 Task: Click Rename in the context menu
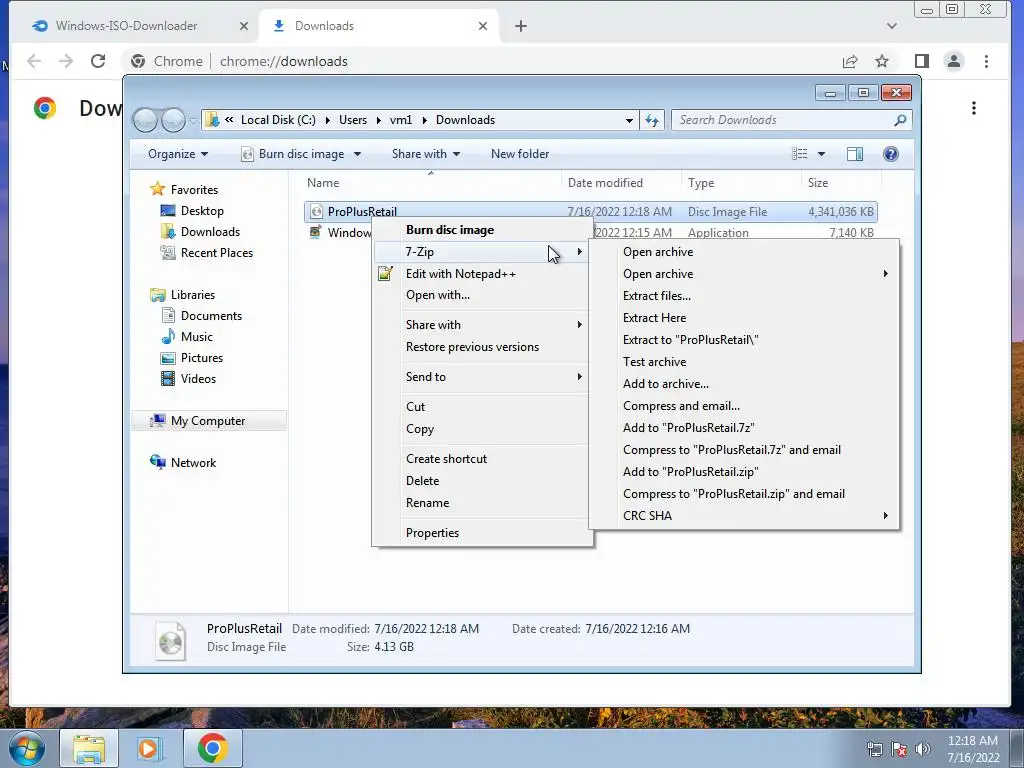pyautogui.click(x=482, y=503)
